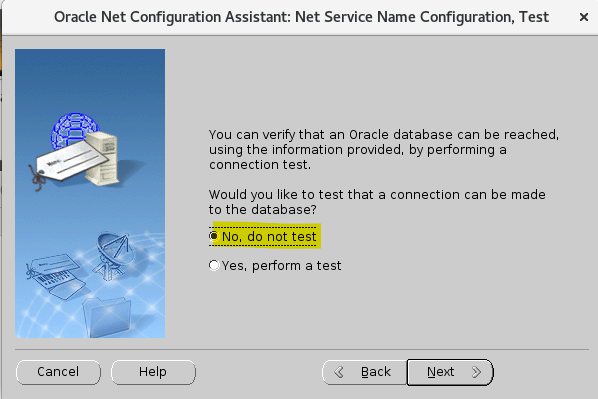Close the Net Service Name Configuration window
The width and height of the screenshot is (598, 399).
pyautogui.click(x=584, y=17)
